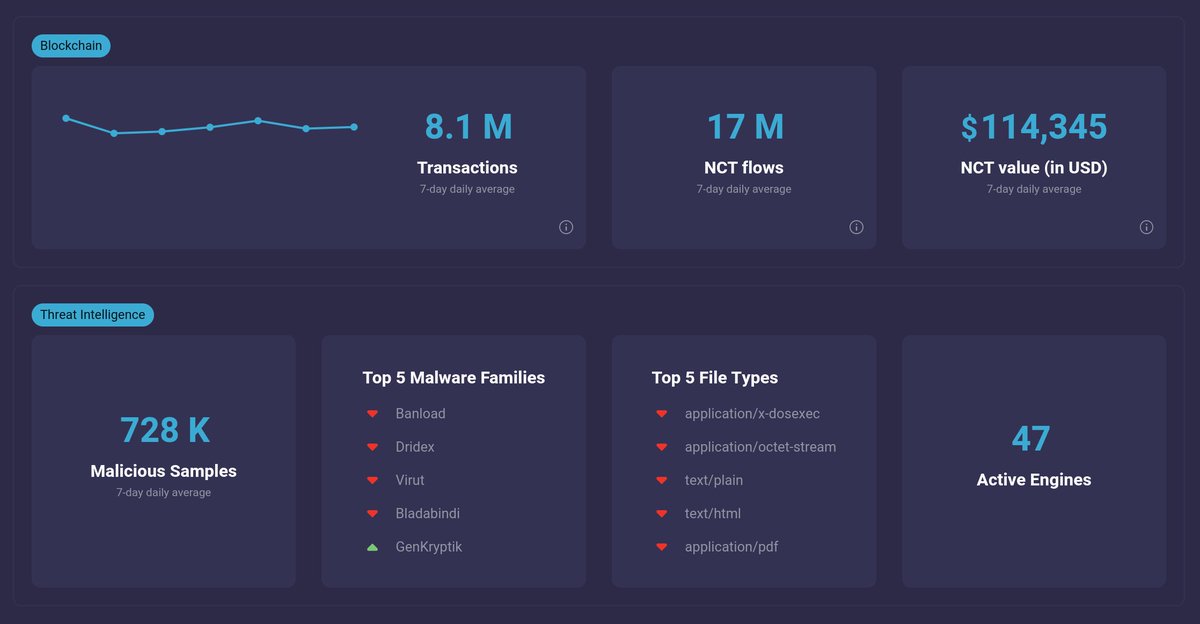The width and height of the screenshot is (1200, 624).
Task: Click the red indicator next to text/plain
Action: pyautogui.click(x=662, y=480)
